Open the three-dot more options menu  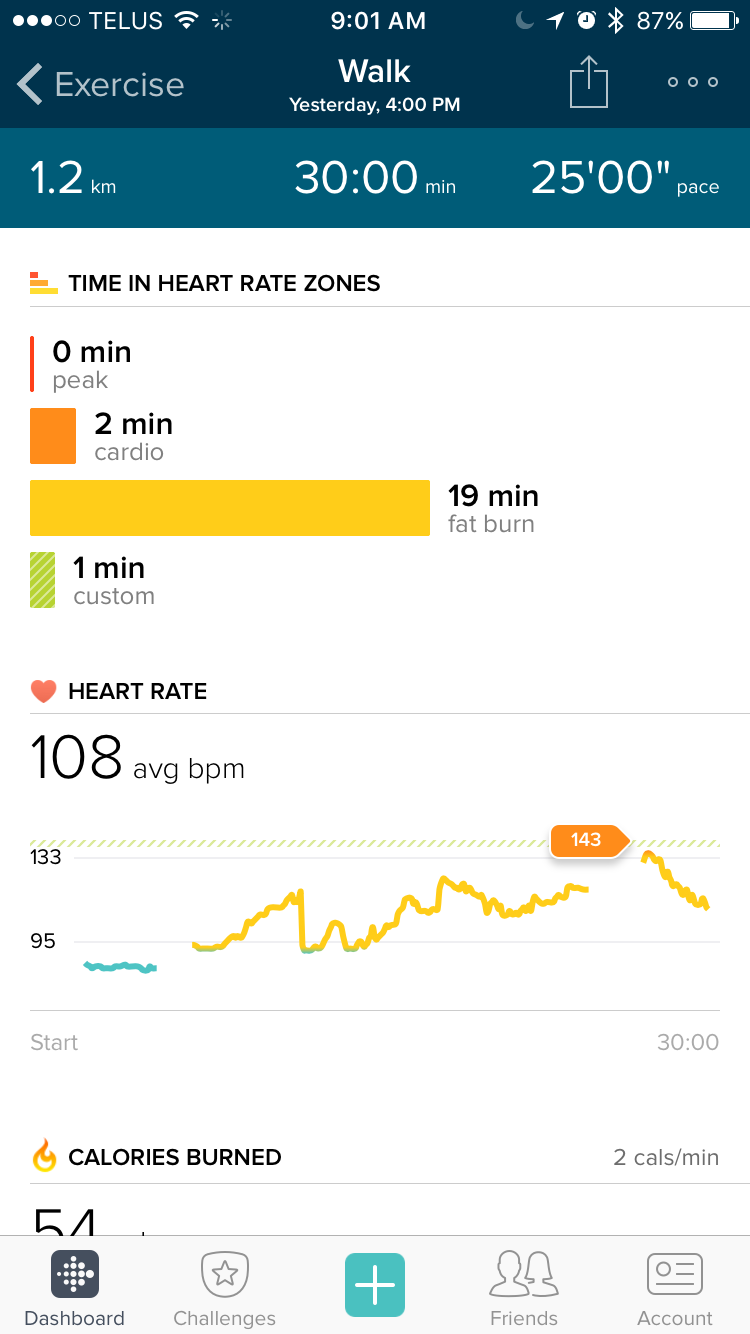pyautogui.click(x=693, y=82)
